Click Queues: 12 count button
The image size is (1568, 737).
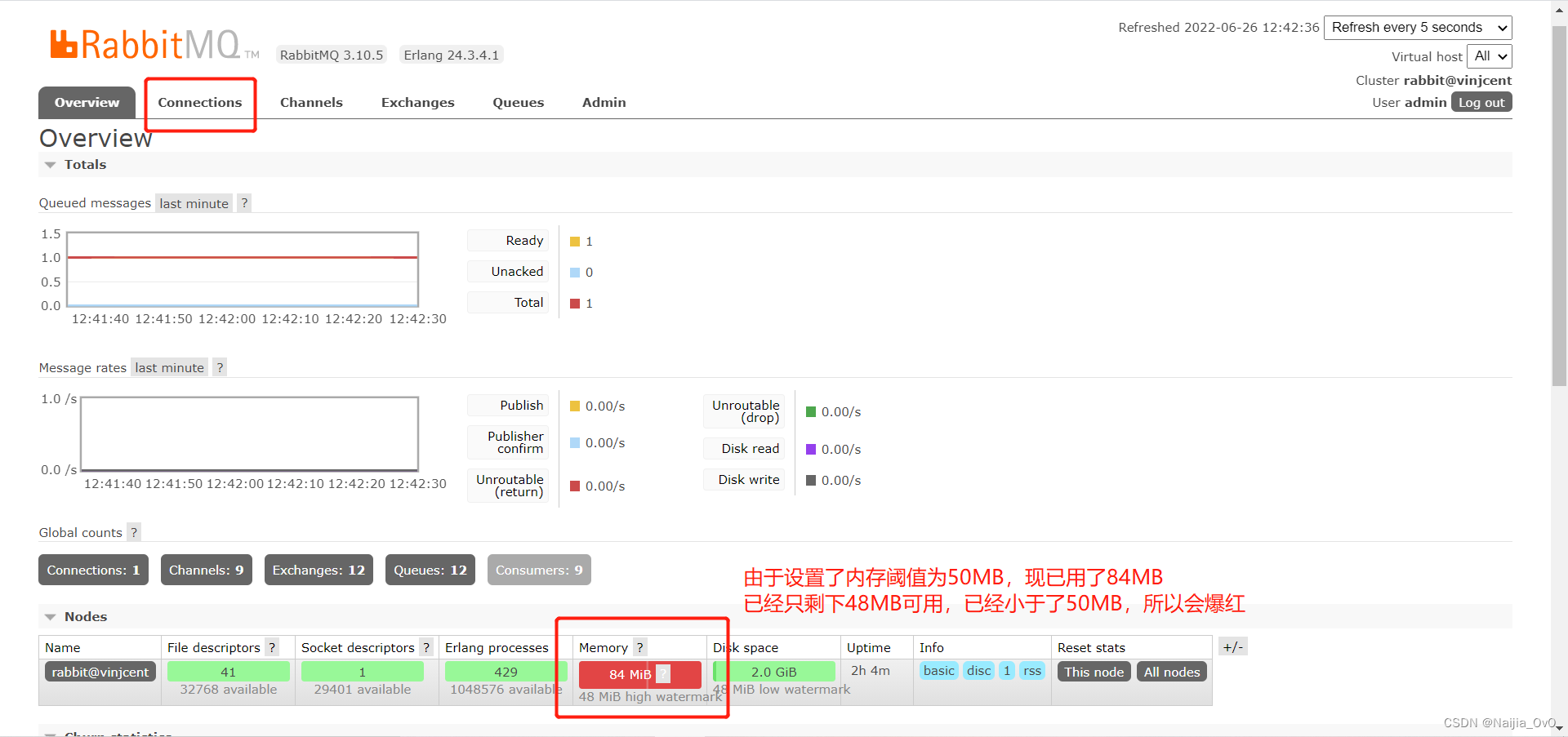tap(430, 571)
